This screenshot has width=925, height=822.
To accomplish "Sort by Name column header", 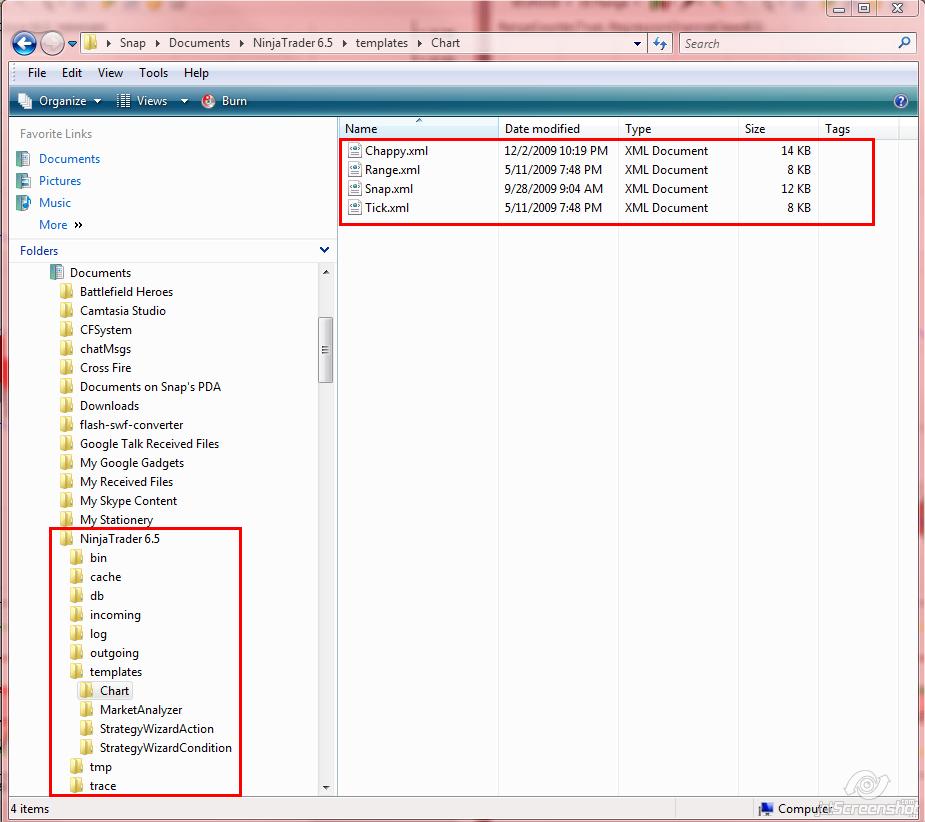I will 419,129.
